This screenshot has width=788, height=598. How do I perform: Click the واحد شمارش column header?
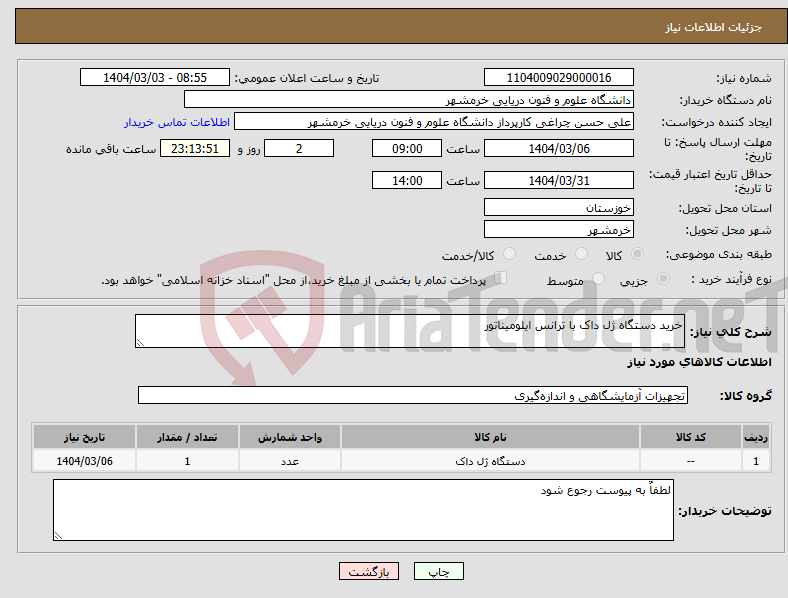pyautogui.click(x=290, y=437)
